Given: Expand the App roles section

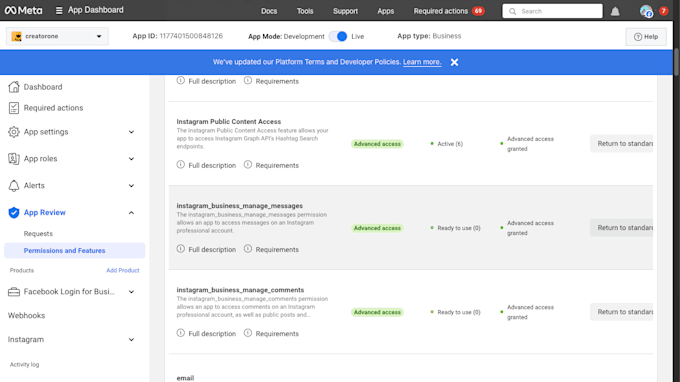Looking at the screenshot, I should [131, 159].
